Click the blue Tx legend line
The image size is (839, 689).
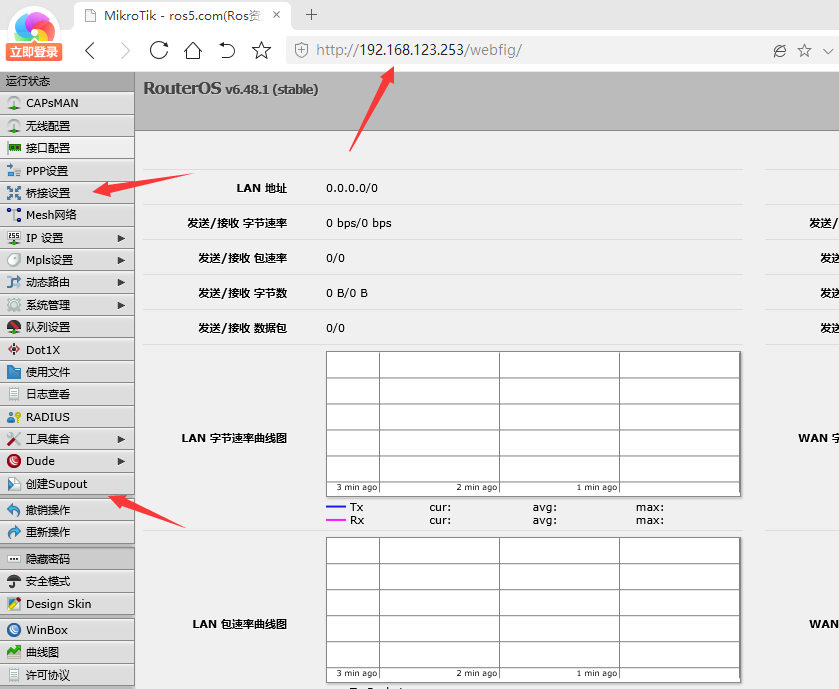click(x=336, y=507)
